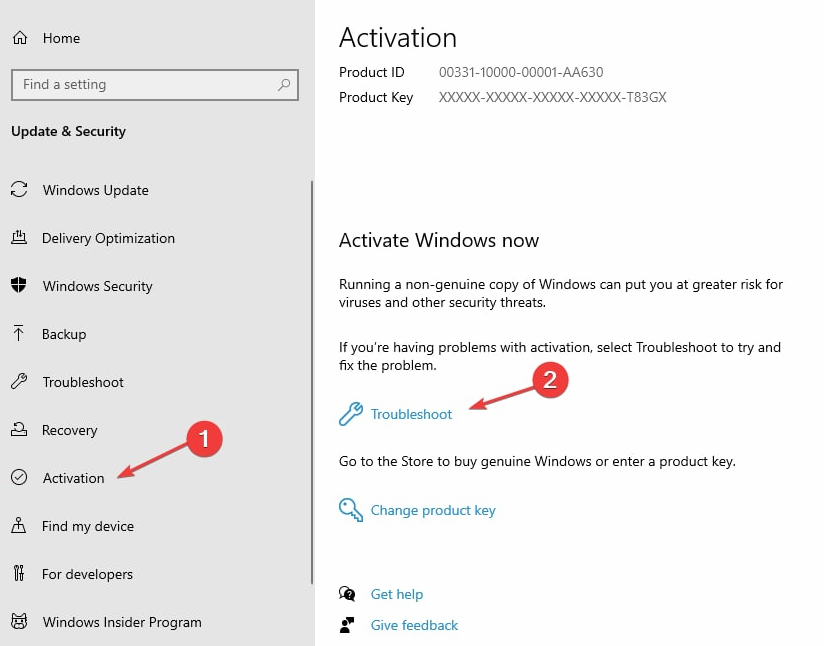
Task: Click the Backup arrow icon
Action: tap(19, 334)
